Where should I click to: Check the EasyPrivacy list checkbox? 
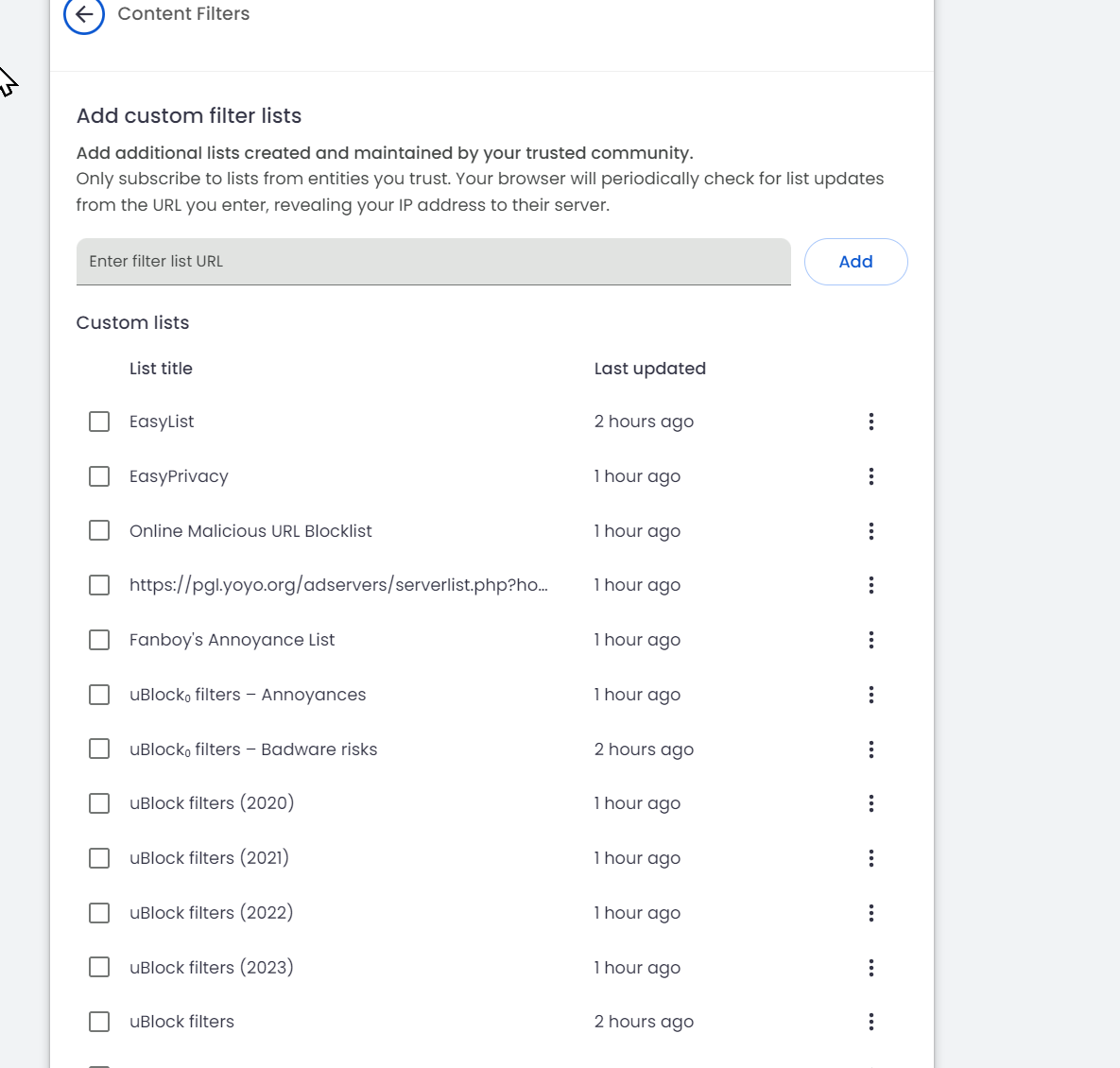tap(99, 476)
